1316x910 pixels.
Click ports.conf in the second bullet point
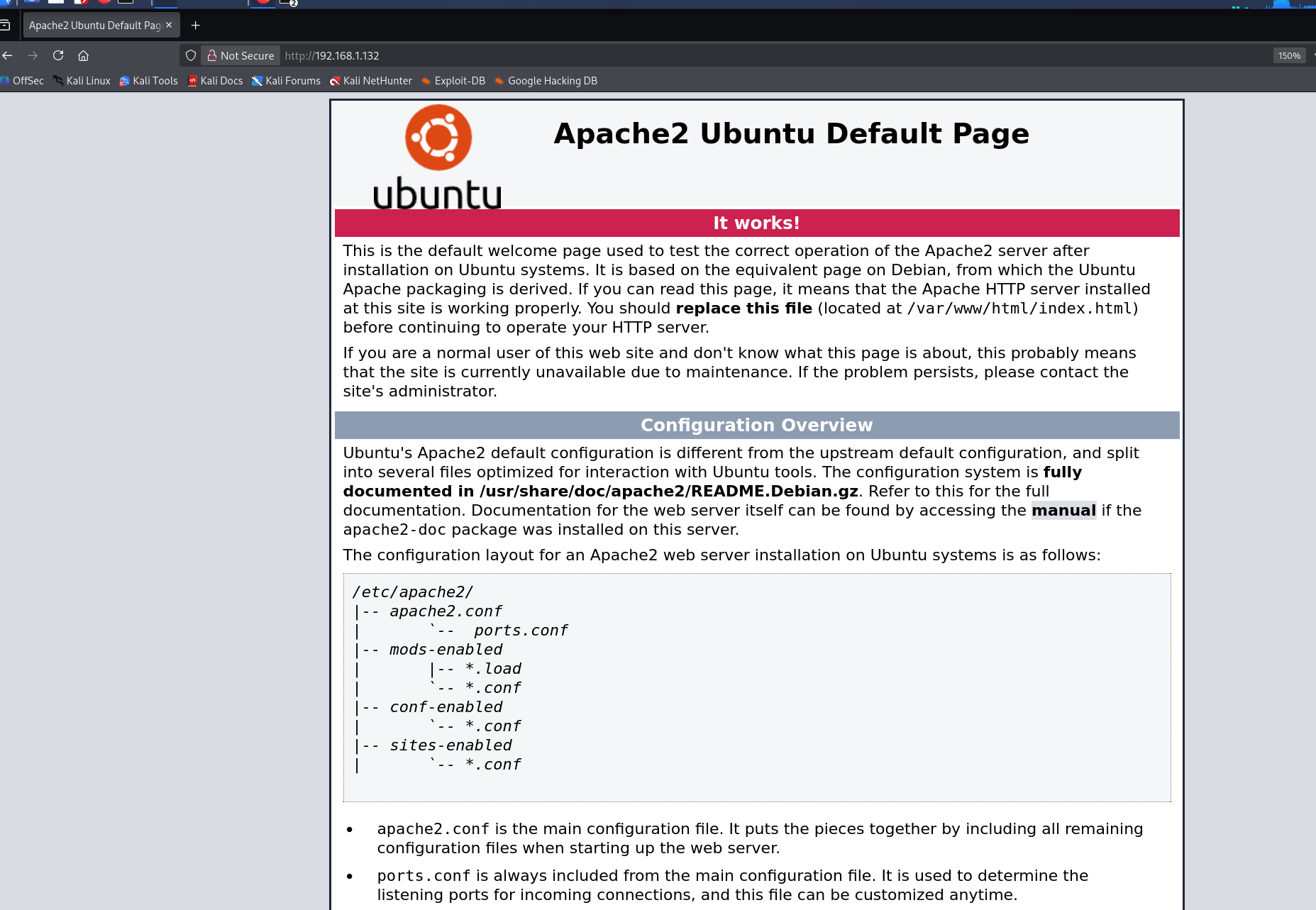424,876
